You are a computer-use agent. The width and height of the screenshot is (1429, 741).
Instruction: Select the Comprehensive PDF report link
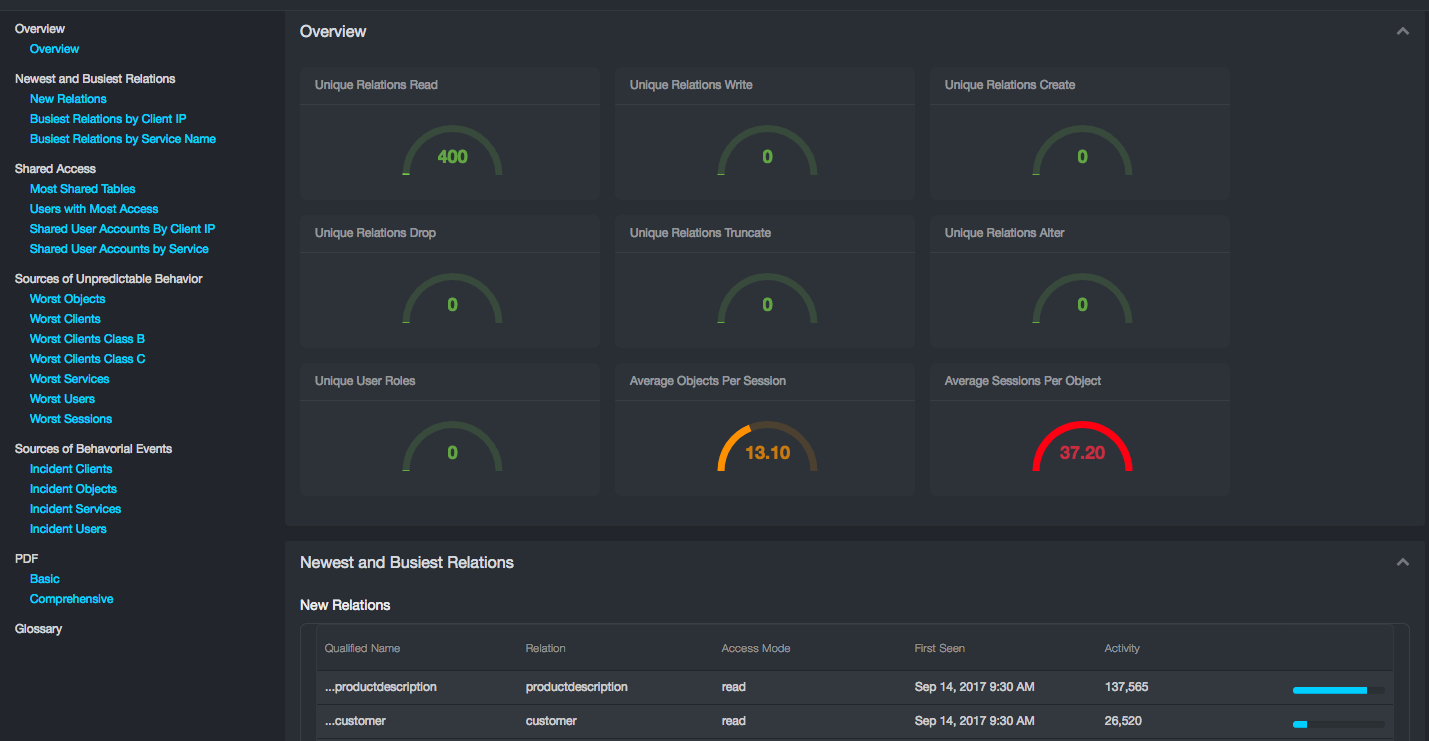71,599
